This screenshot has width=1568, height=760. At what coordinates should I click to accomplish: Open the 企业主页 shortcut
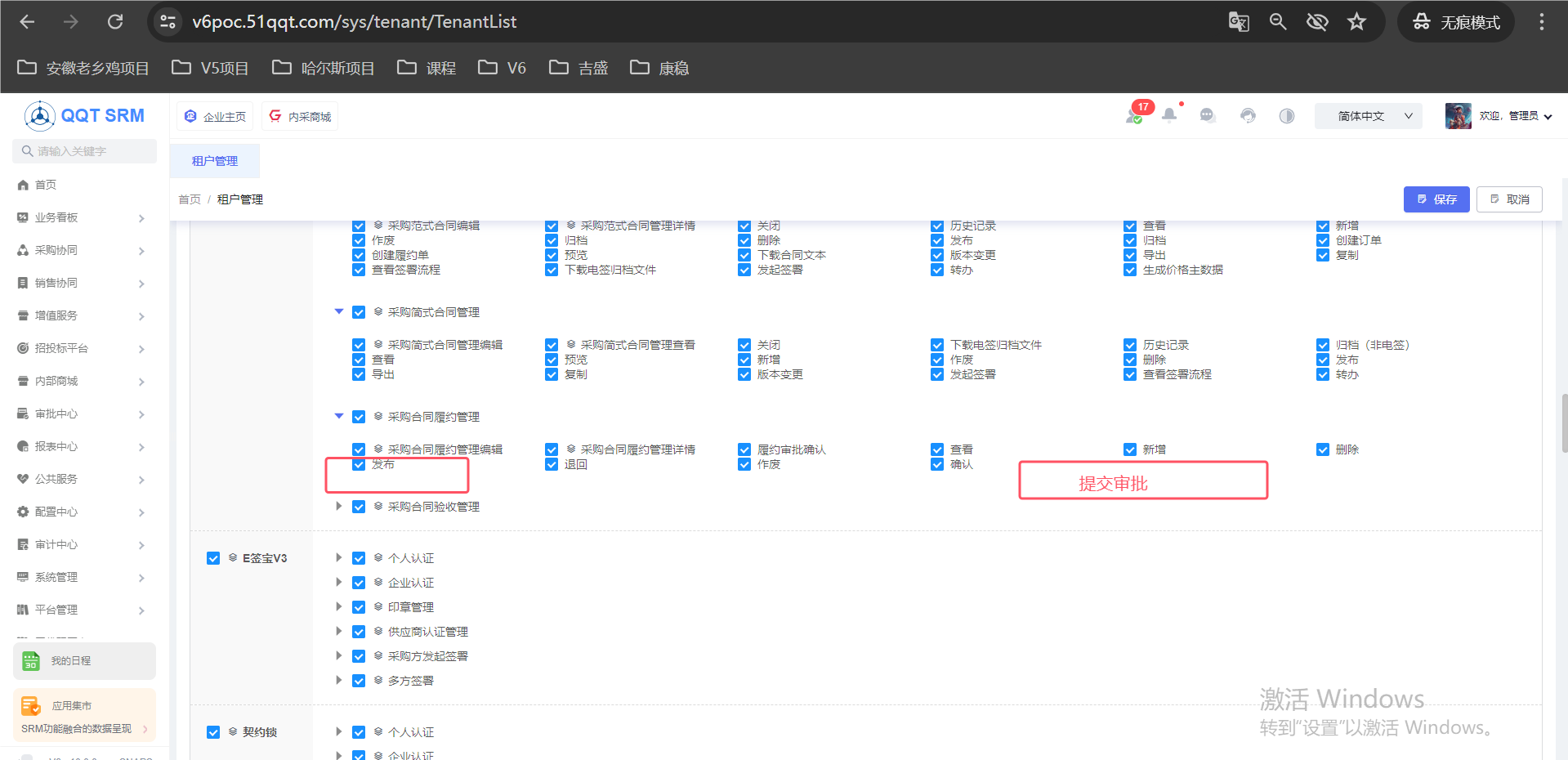pyautogui.click(x=215, y=117)
